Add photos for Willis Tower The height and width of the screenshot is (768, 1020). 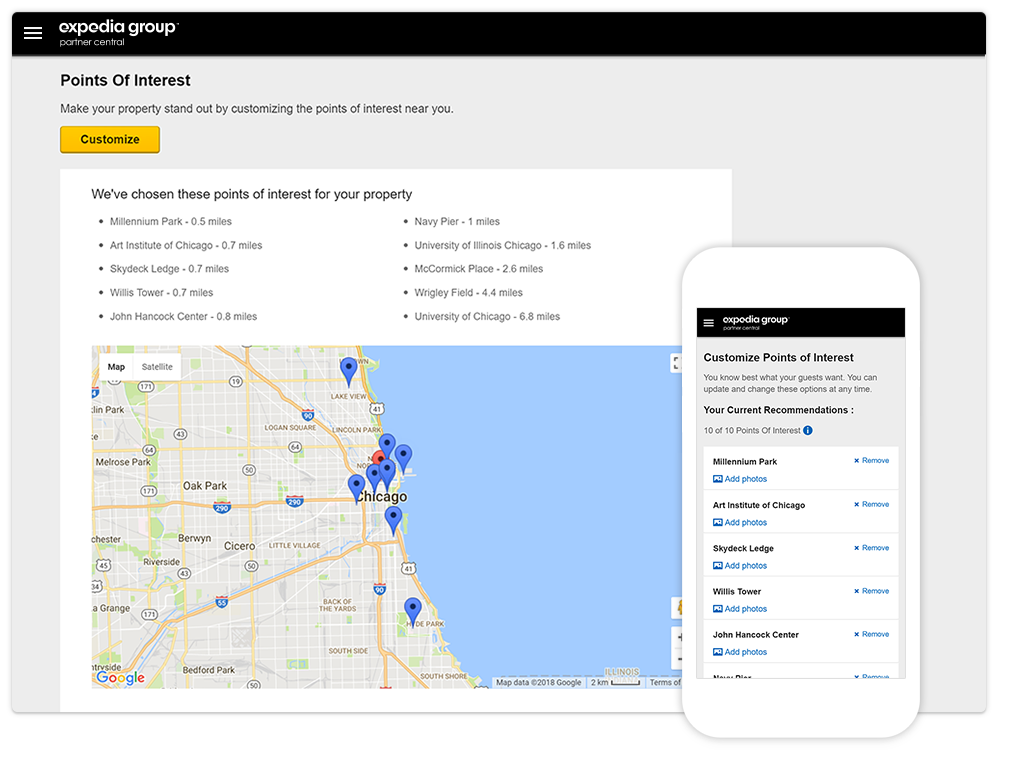740,609
